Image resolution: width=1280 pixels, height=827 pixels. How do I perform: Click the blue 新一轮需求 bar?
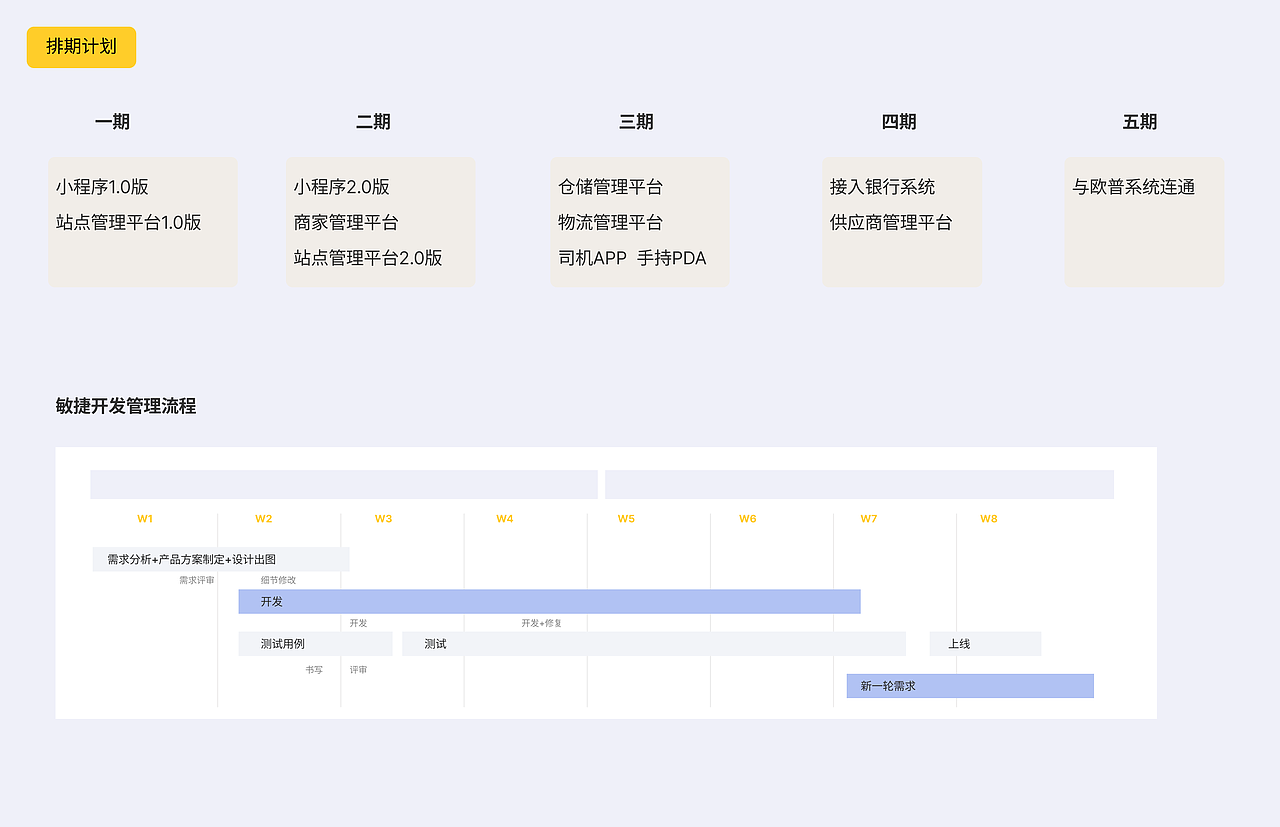(x=969, y=686)
